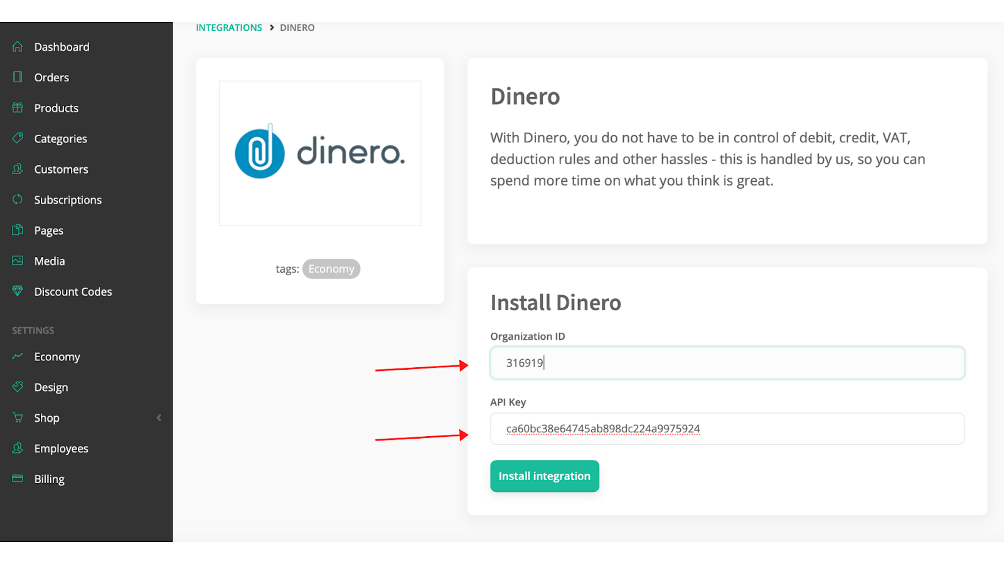
Task: Open the Products section
Action: point(56,108)
